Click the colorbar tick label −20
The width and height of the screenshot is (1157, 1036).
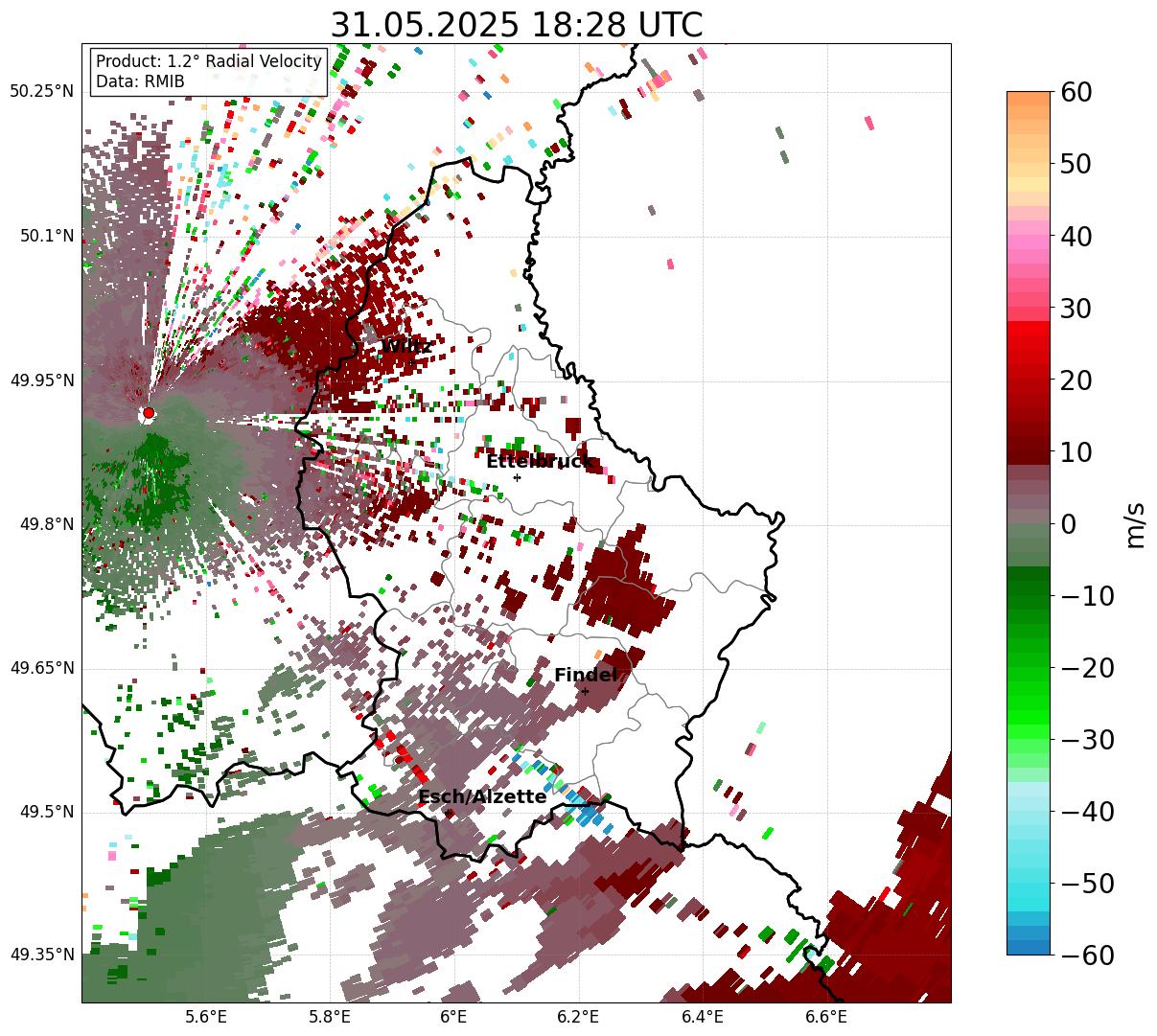pos(1088,668)
